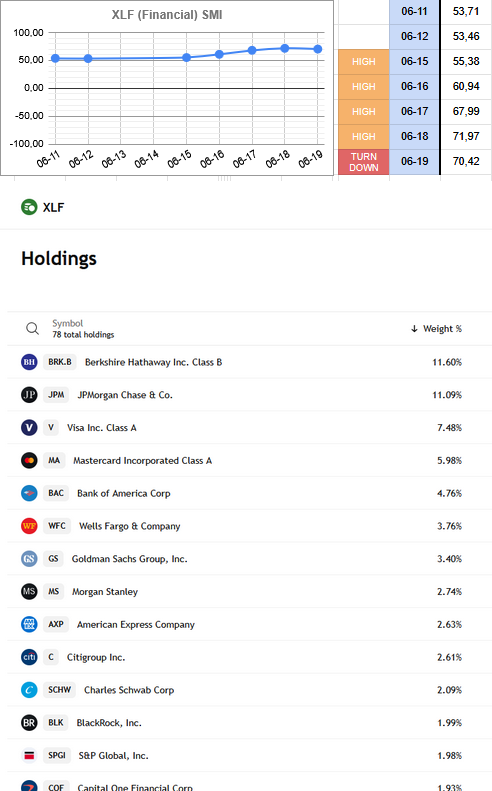Click the search magnifier icon in holdings

pos(32,328)
